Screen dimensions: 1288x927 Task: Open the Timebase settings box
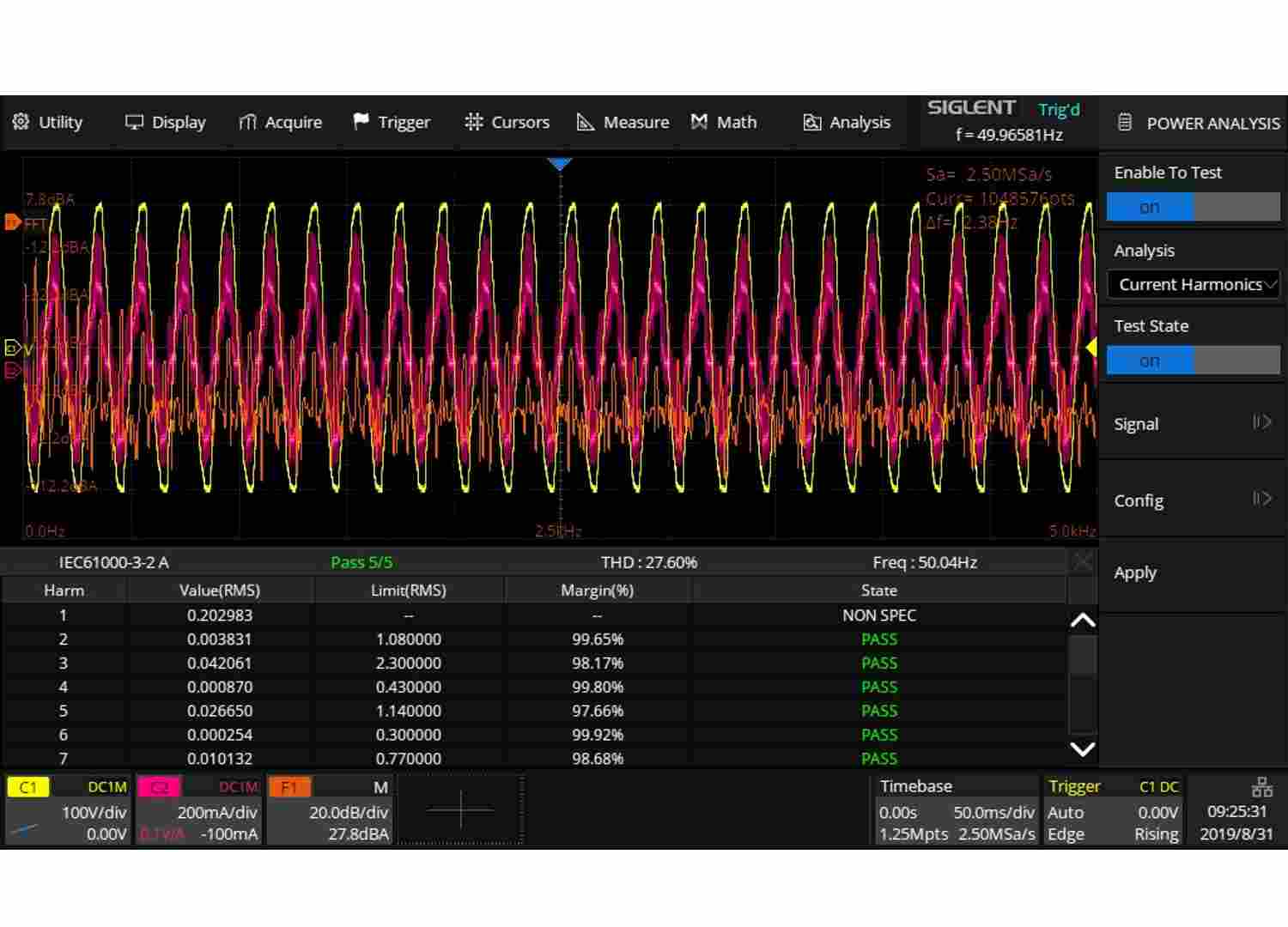(956, 810)
